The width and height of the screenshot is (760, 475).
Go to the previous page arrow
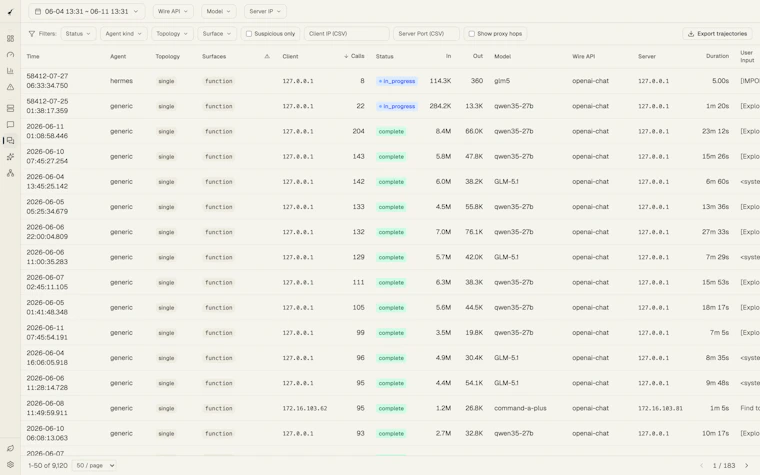point(701,466)
